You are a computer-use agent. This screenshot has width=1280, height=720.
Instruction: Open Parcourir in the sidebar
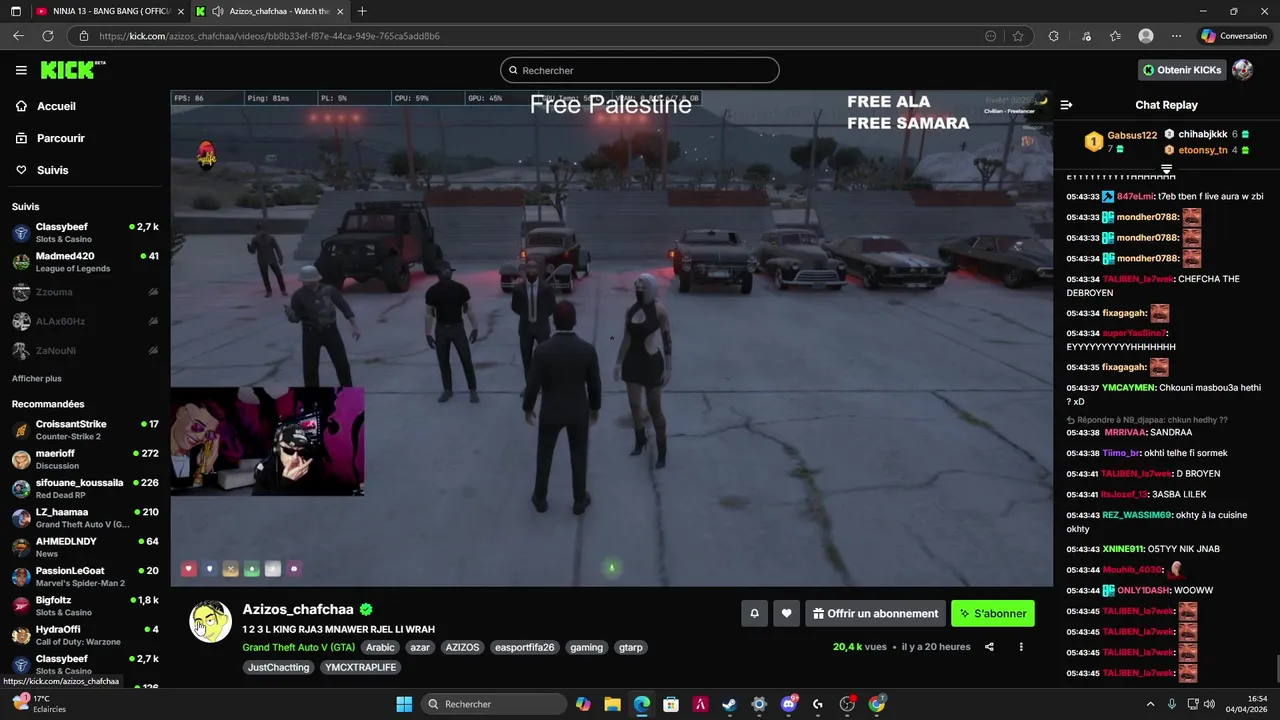tap(61, 138)
